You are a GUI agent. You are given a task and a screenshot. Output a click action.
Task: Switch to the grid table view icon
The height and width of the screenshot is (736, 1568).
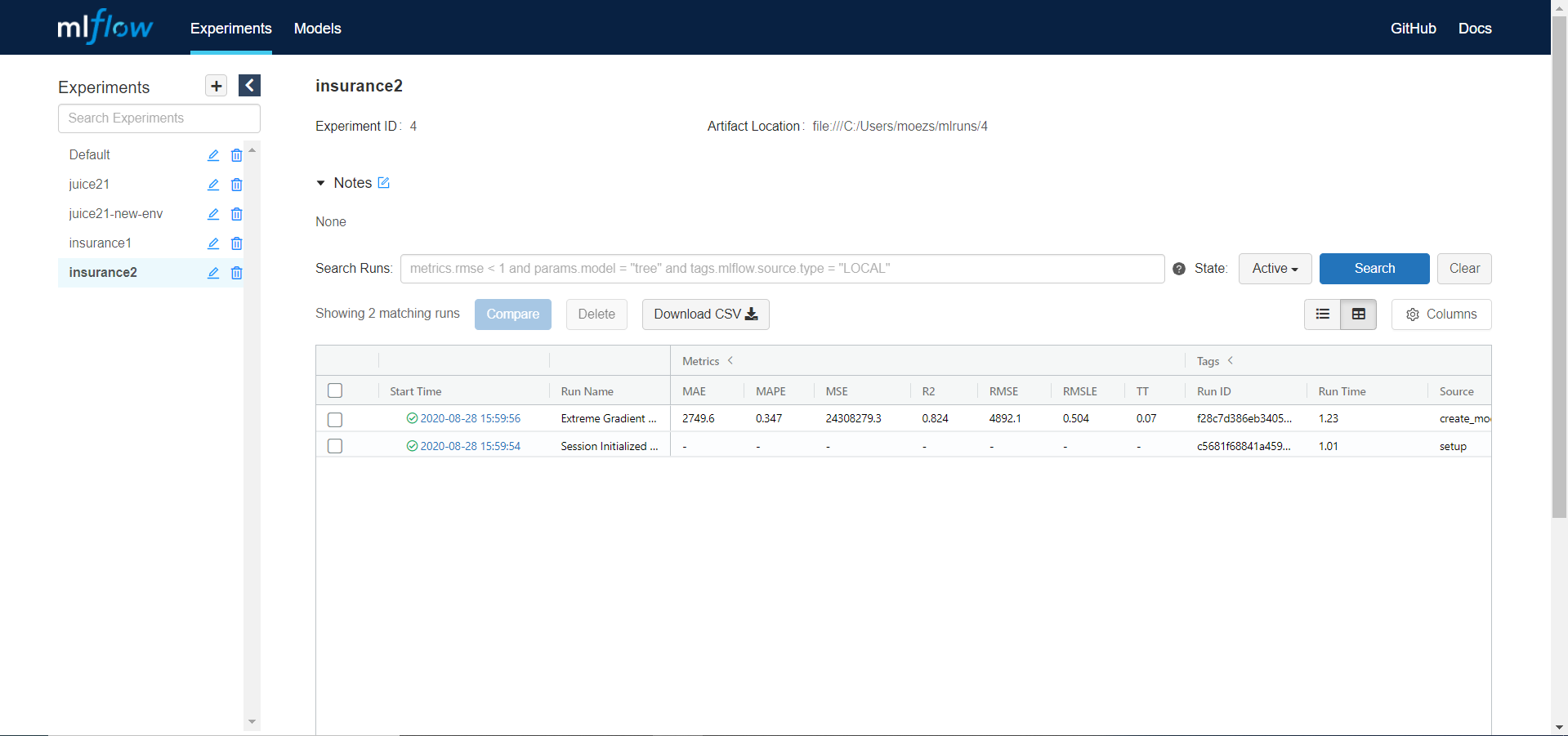point(1359,314)
